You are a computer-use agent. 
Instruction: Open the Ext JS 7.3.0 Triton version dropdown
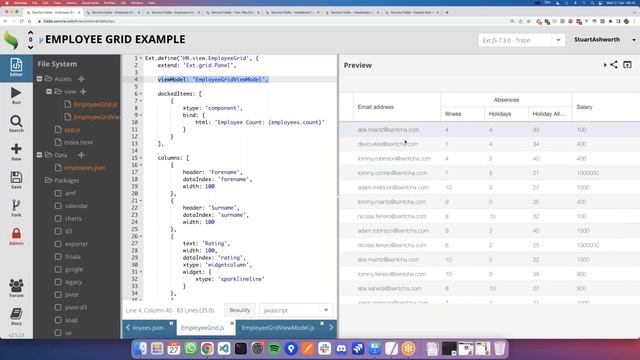click(x=558, y=40)
